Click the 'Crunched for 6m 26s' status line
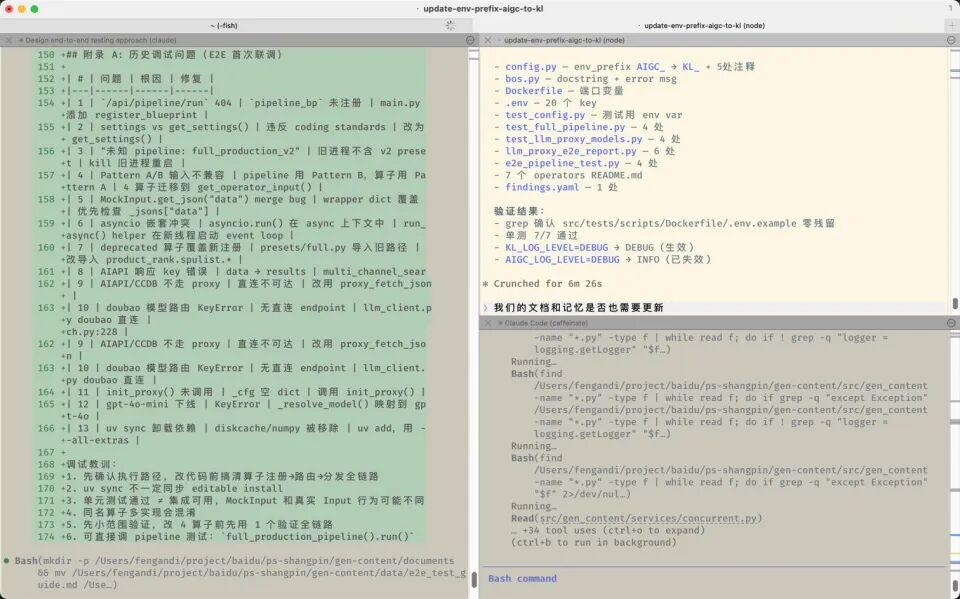 click(548, 284)
